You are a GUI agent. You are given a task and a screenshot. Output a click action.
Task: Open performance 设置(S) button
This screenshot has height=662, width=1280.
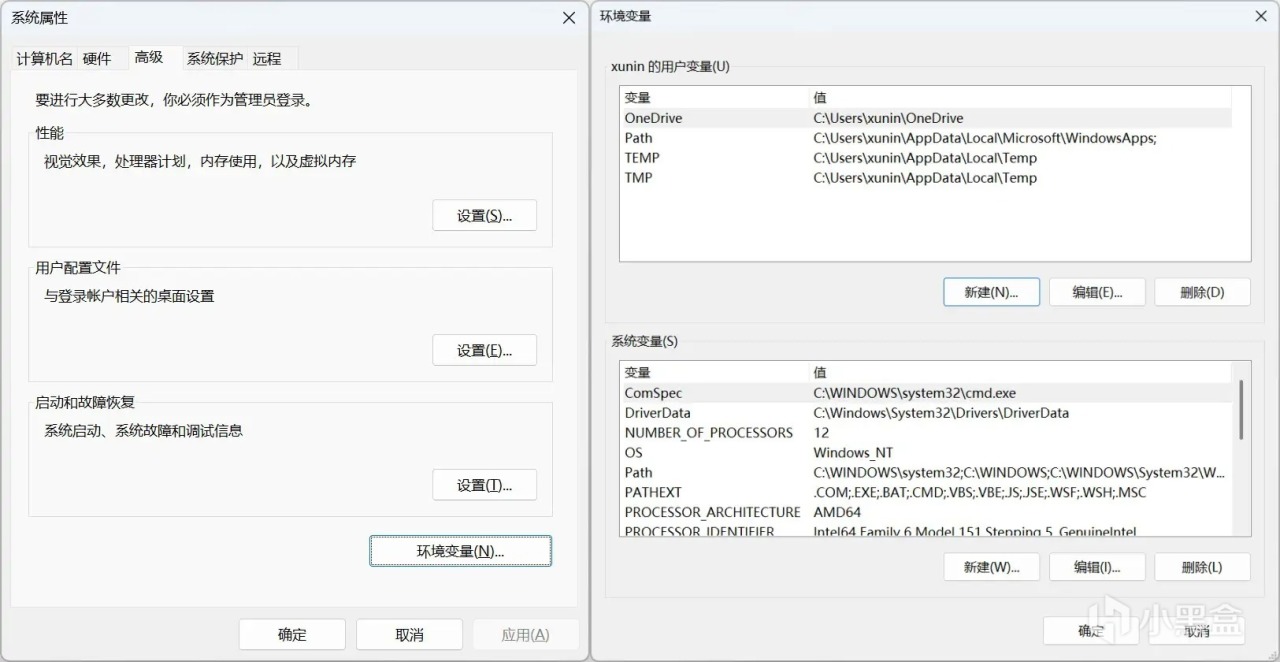[484, 216]
